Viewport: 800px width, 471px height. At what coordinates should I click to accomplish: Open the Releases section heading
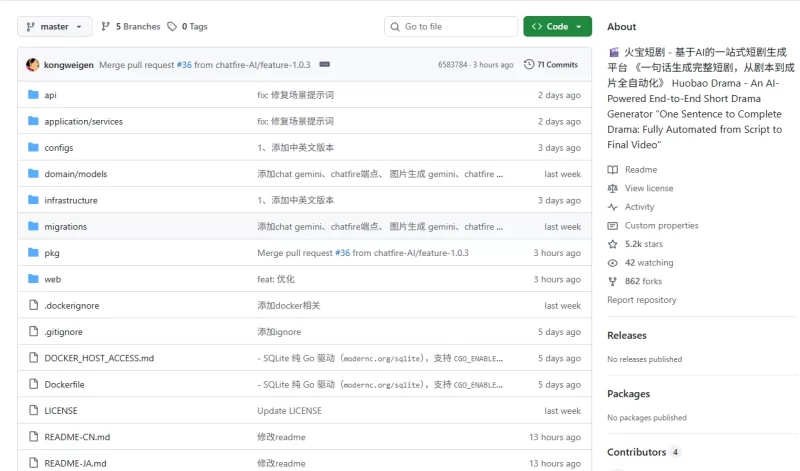627,335
